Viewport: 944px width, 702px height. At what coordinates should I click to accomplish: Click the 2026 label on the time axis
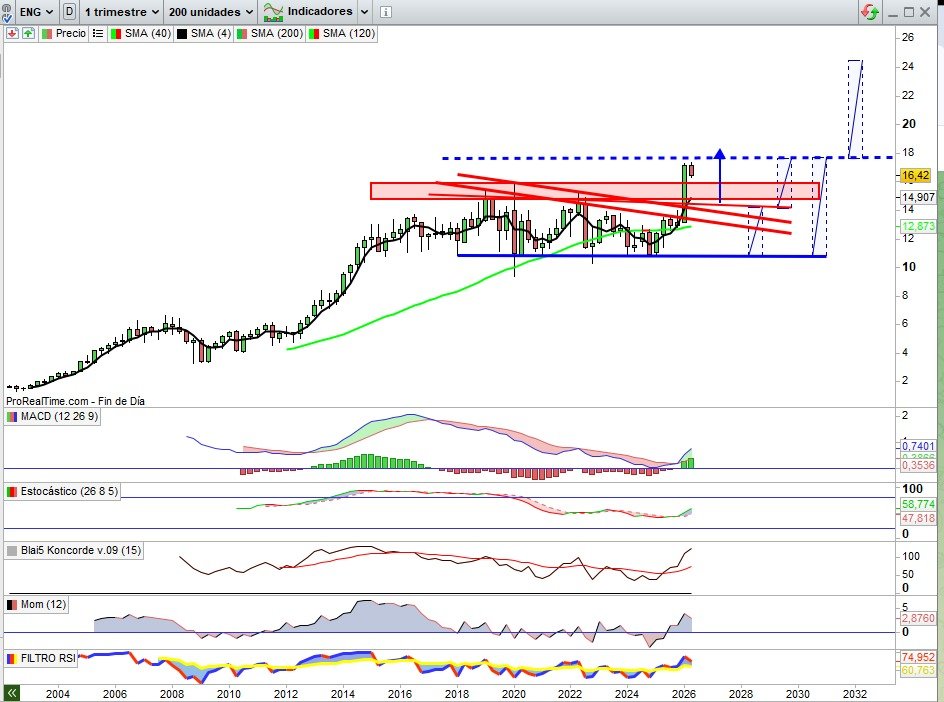point(684,694)
